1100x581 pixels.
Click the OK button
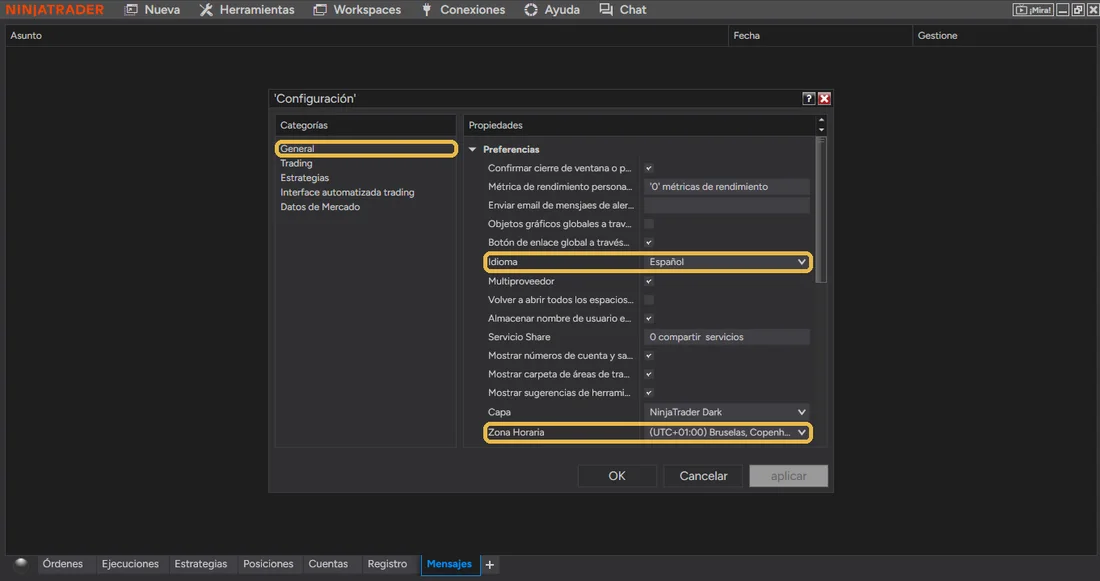tap(617, 476)
